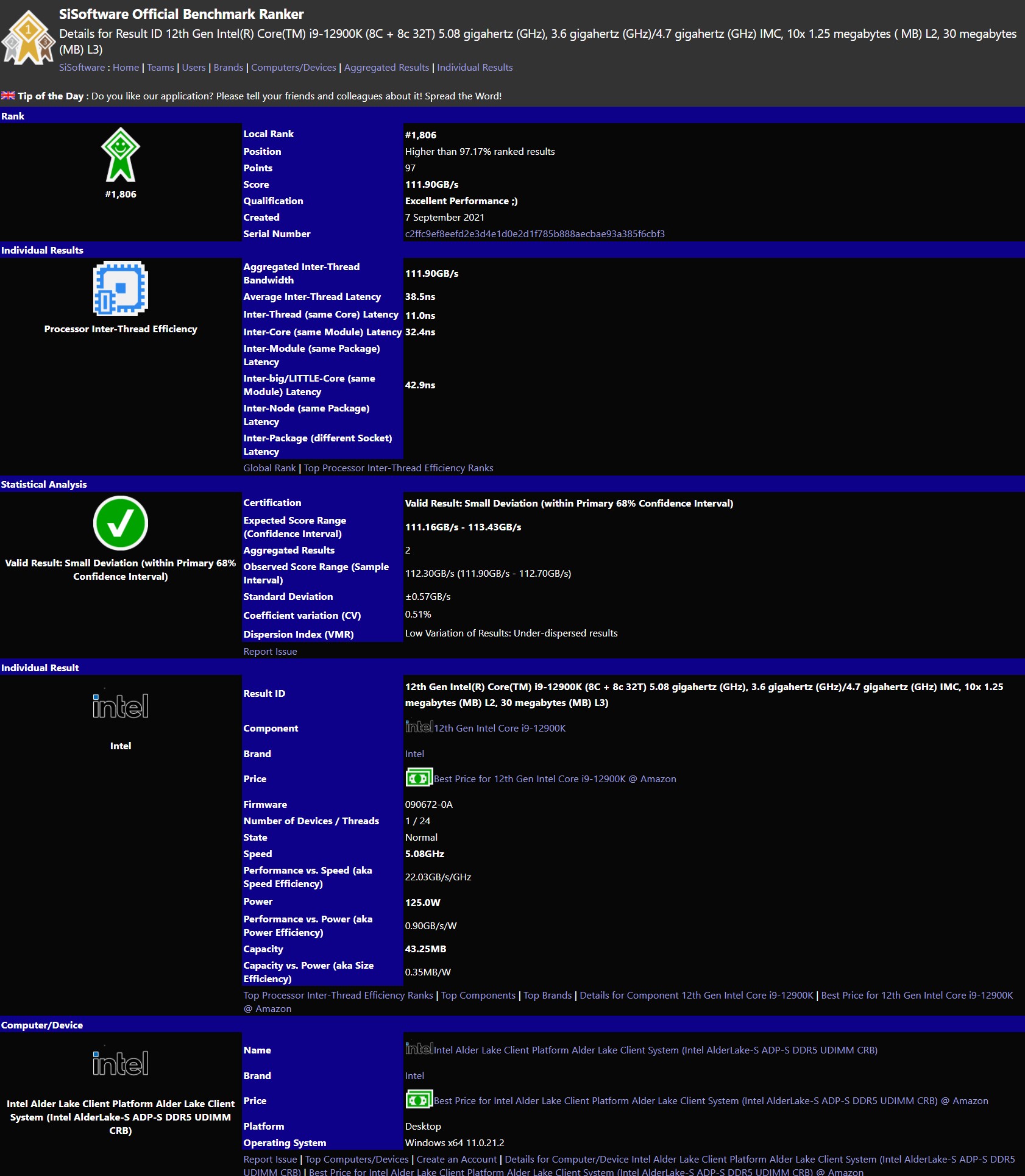
Task: Navigate to Computers/Devices in the header
Action: click(294, 68)
